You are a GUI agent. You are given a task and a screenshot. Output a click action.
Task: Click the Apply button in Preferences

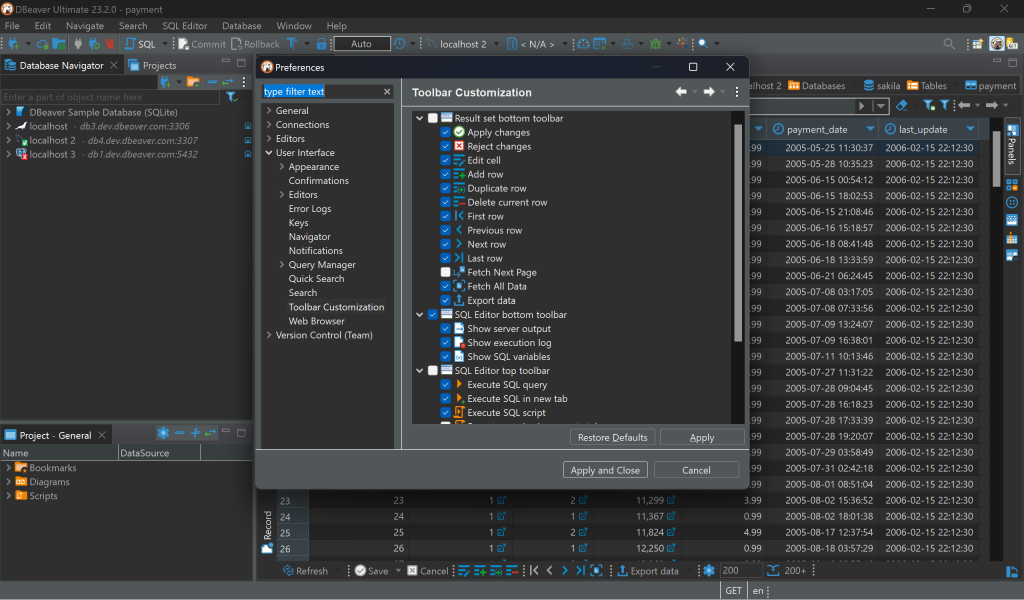pos(702,437)
